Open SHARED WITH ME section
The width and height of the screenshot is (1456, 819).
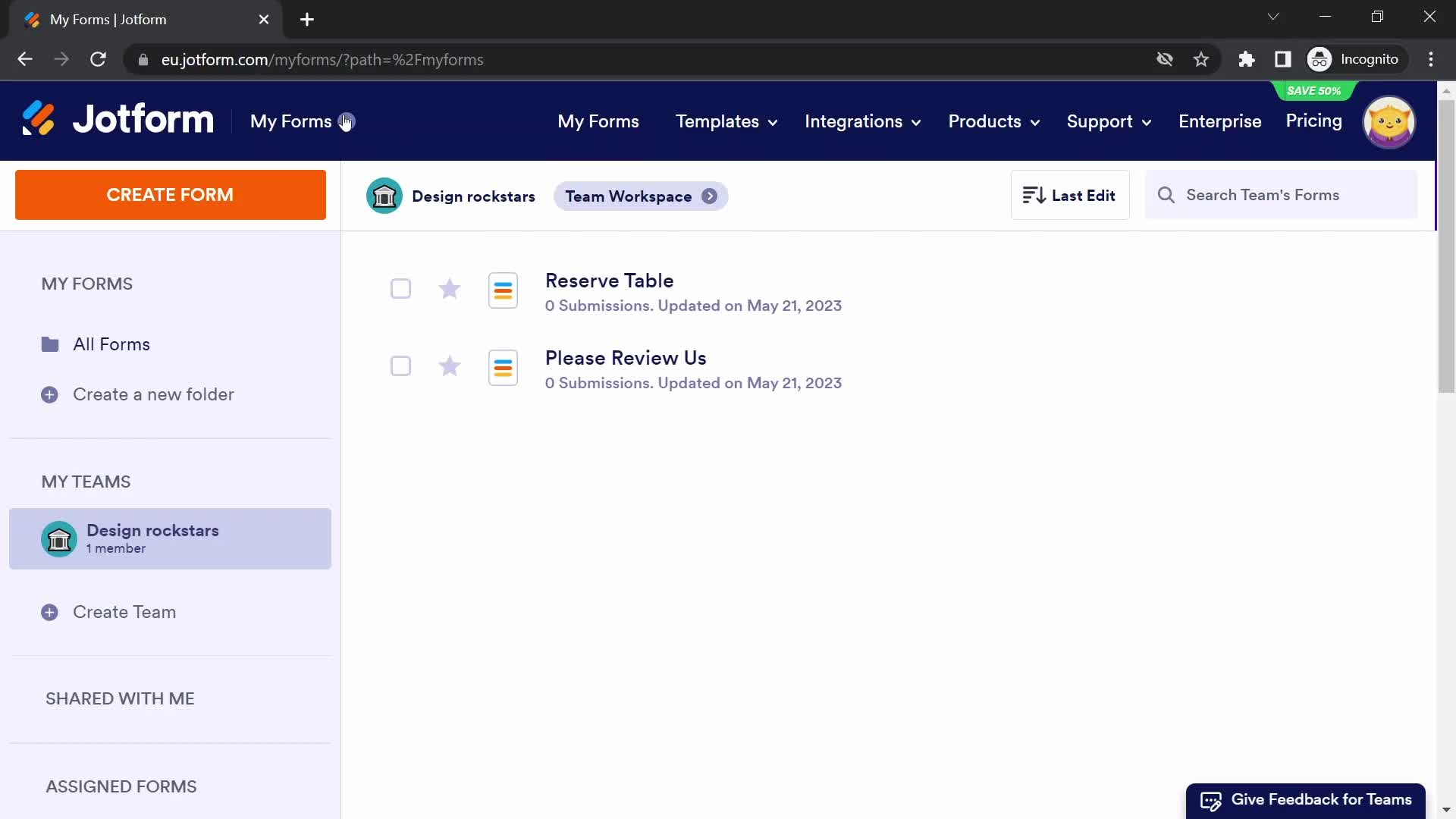(120, 698)
